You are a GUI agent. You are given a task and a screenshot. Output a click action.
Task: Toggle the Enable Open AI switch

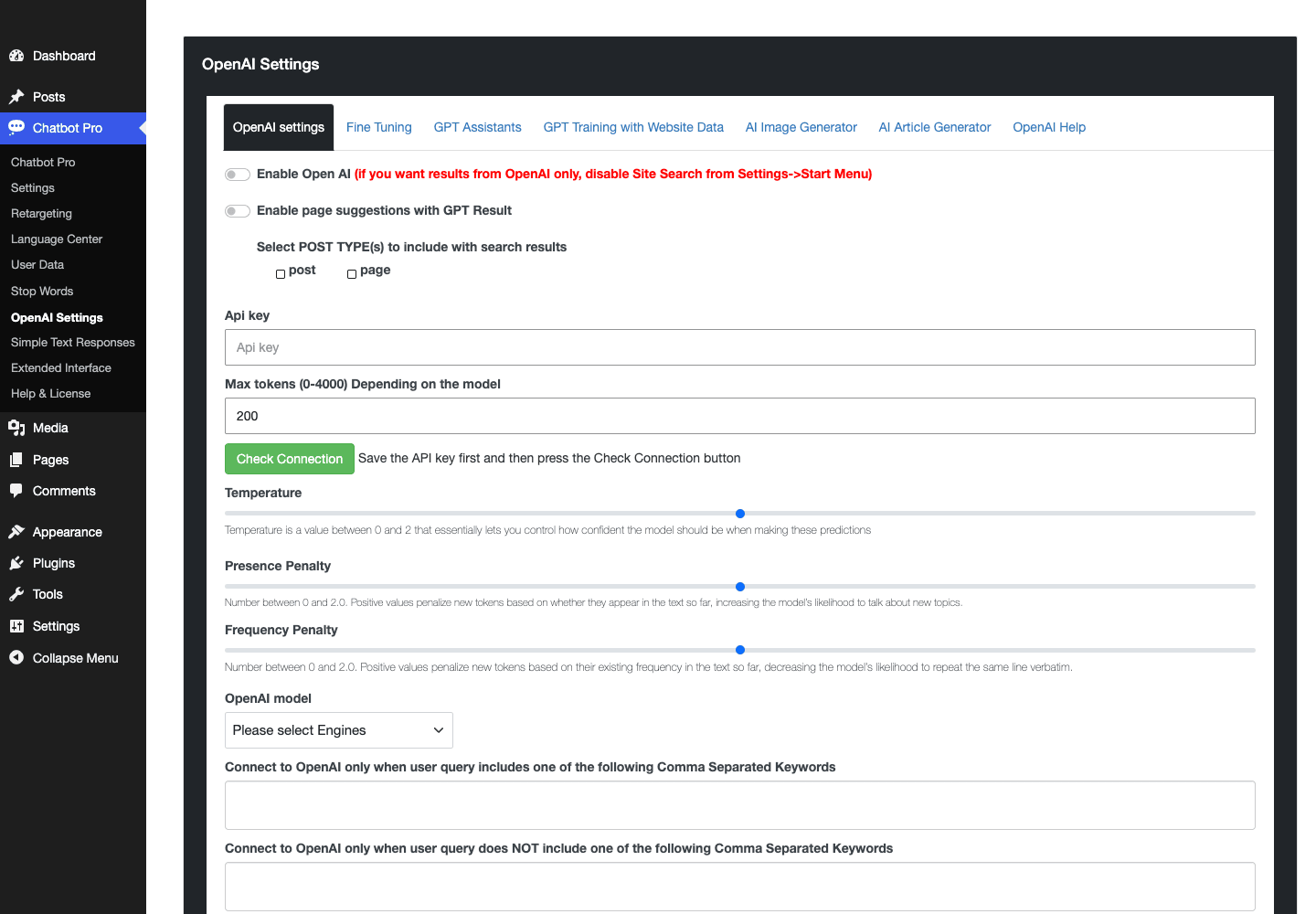point(238,175)
